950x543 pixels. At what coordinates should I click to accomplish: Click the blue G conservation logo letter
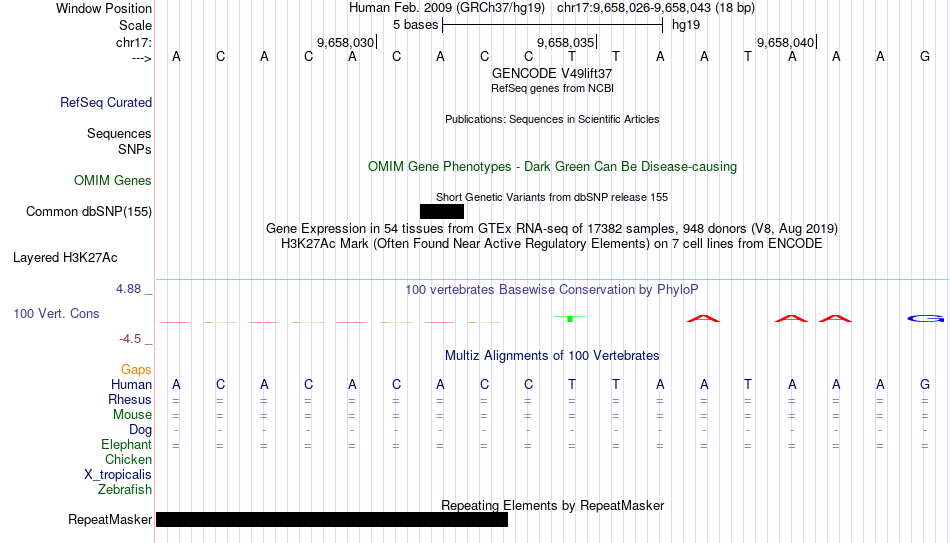click(x=925, y=318)
